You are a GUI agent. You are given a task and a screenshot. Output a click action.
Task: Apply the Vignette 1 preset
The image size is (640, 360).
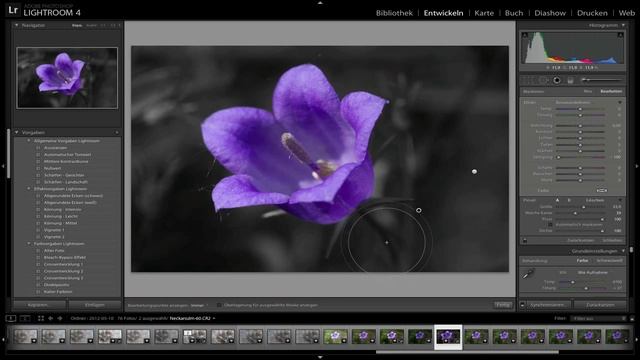54,230
